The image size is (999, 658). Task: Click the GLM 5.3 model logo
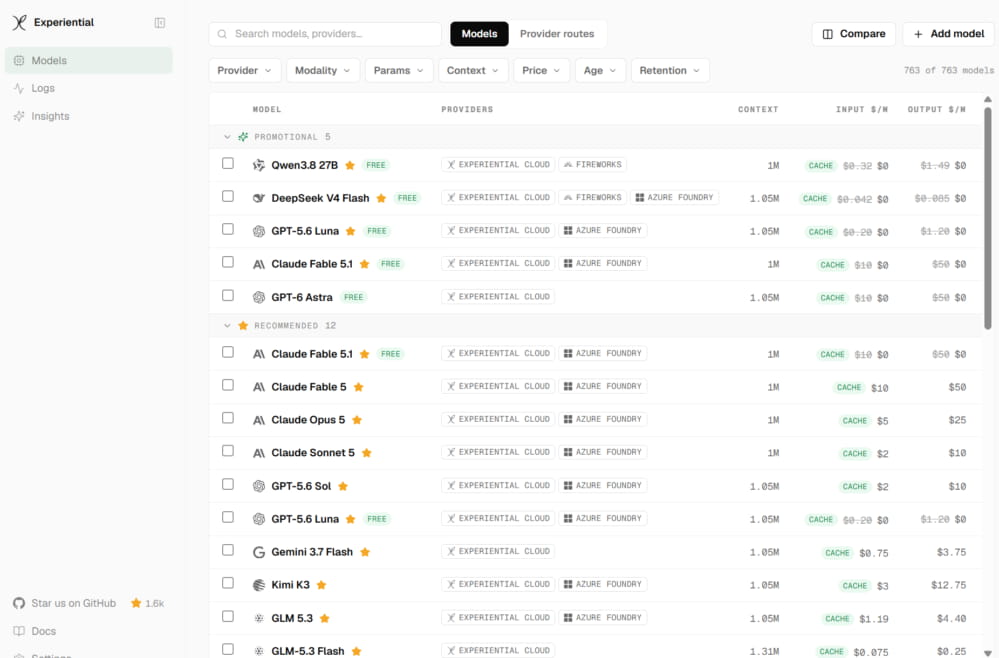259,618
